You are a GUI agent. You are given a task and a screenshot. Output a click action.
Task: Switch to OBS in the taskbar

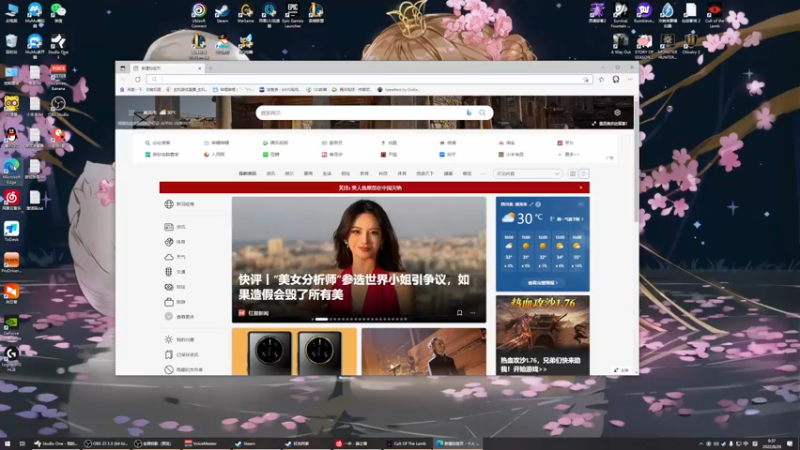(x=106, y=444)
